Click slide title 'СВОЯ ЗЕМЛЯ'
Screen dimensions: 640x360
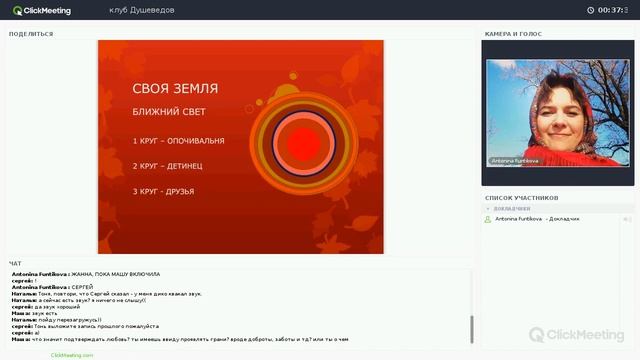pos(175,88)
